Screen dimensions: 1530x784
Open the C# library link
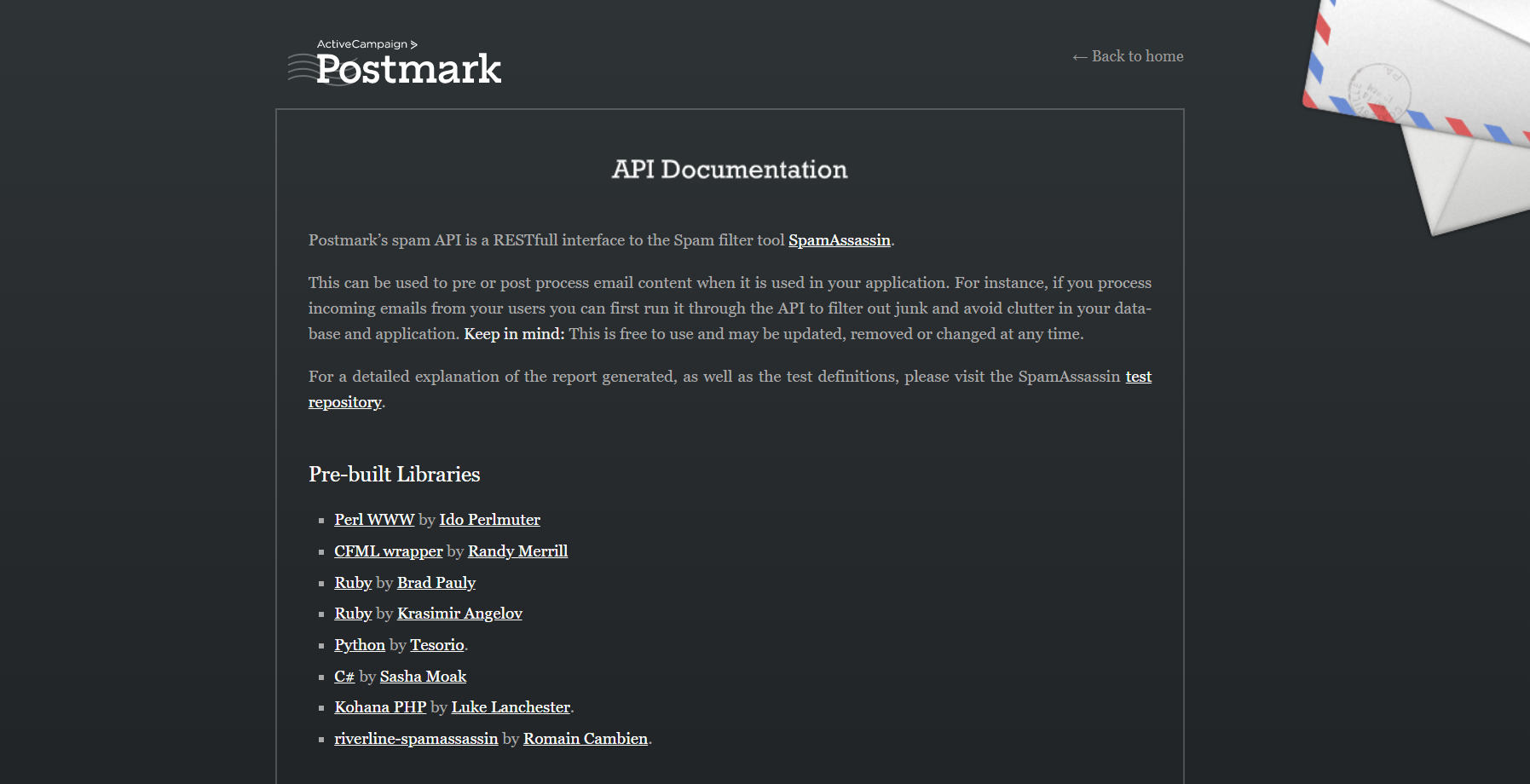tap(344, 677)
